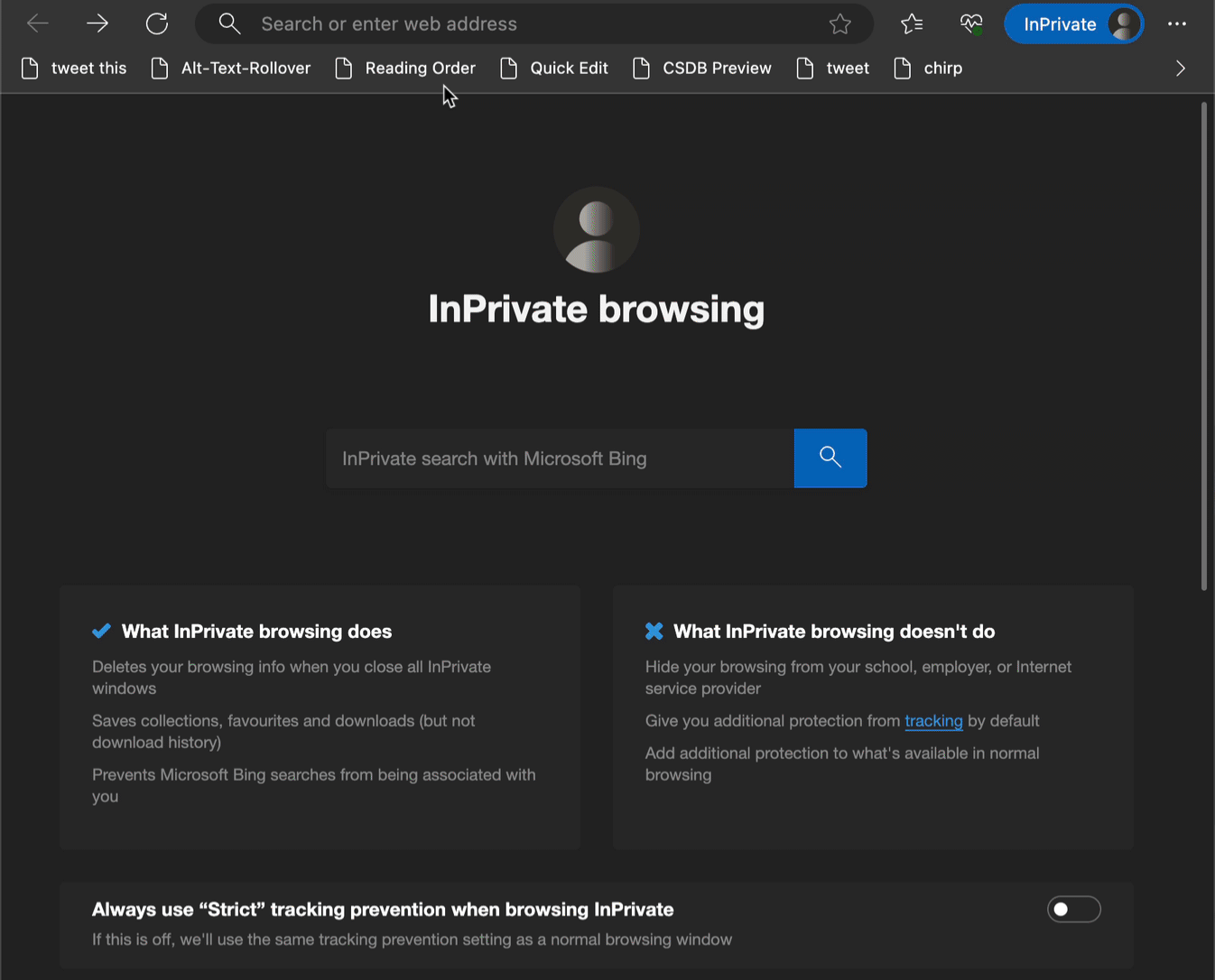1215x980 pixels.
Task: Open the Quick Edit bookmark
Action: pyautogui.click(x=554, y=69)
